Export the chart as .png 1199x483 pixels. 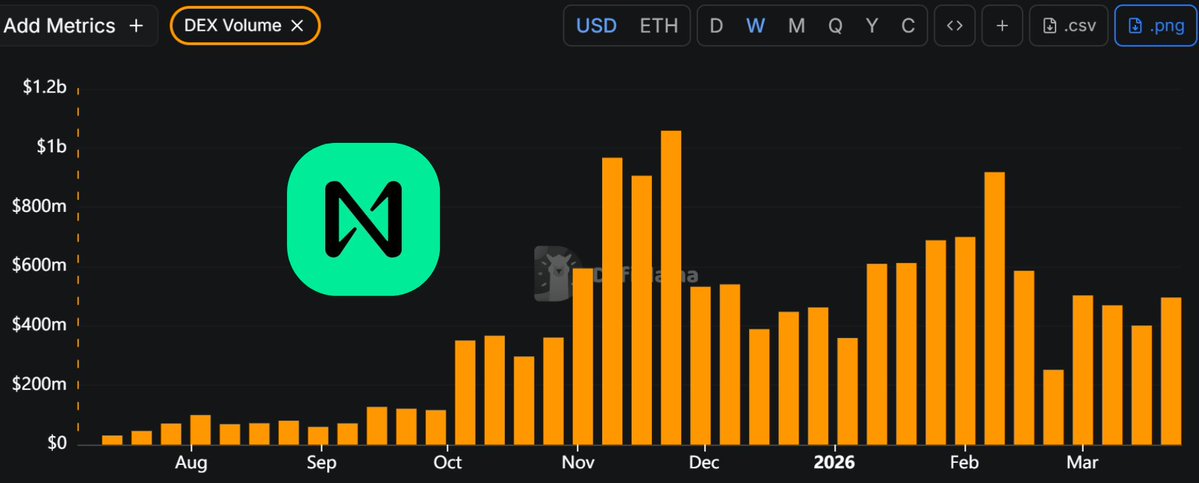click(x=1155, y=26)
